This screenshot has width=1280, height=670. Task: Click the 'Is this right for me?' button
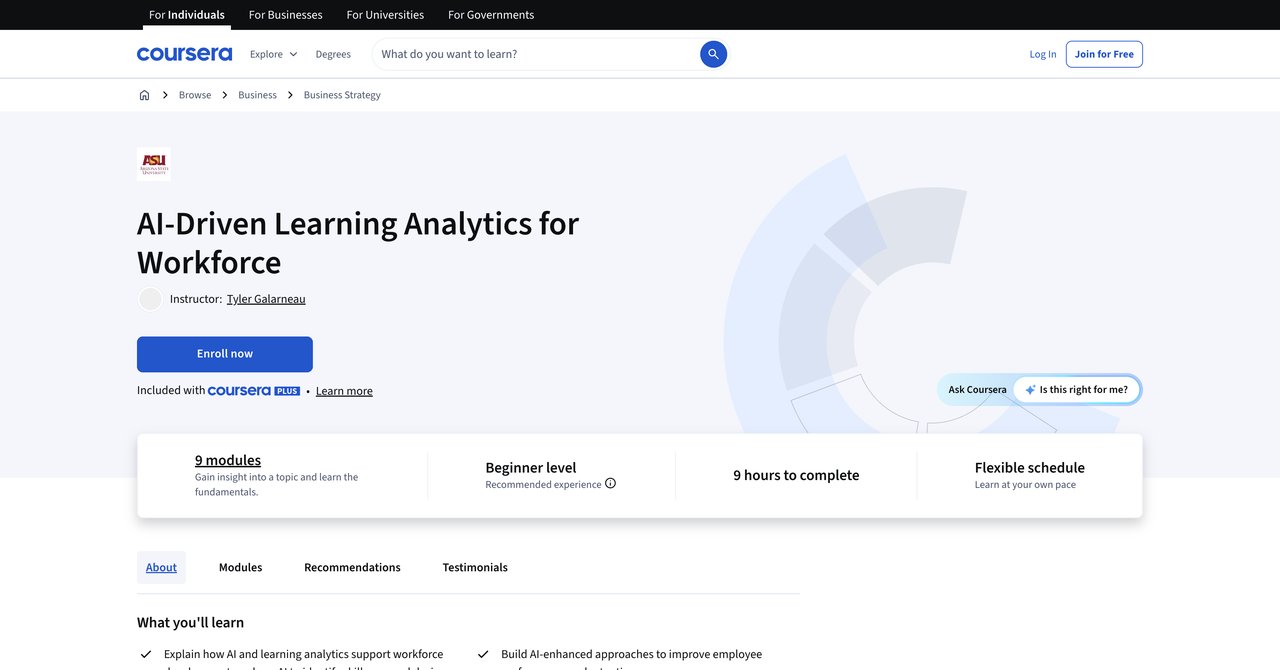(x=1077, y=390)
